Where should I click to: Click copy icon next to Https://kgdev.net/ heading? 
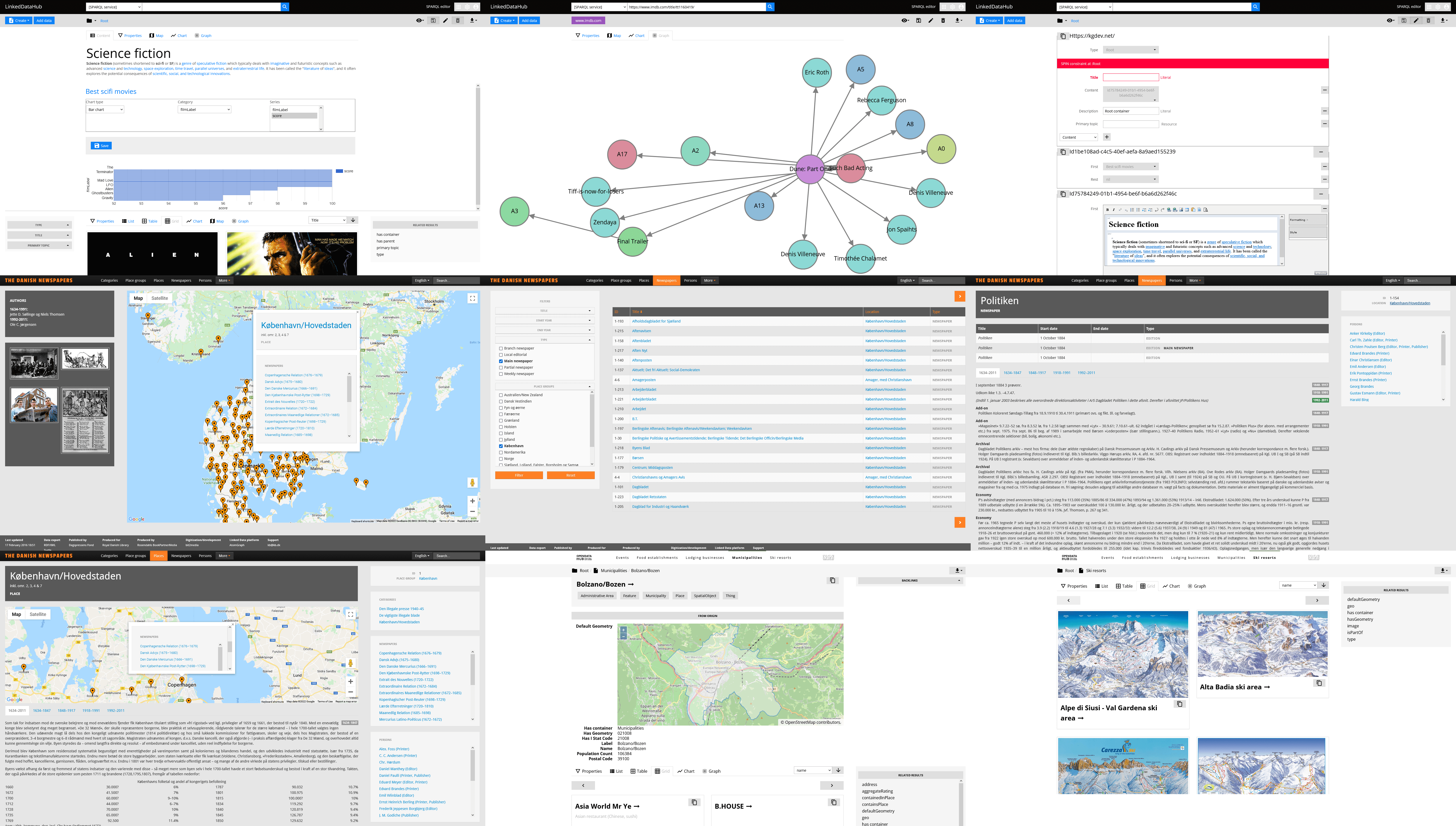tap(1063, 36)
